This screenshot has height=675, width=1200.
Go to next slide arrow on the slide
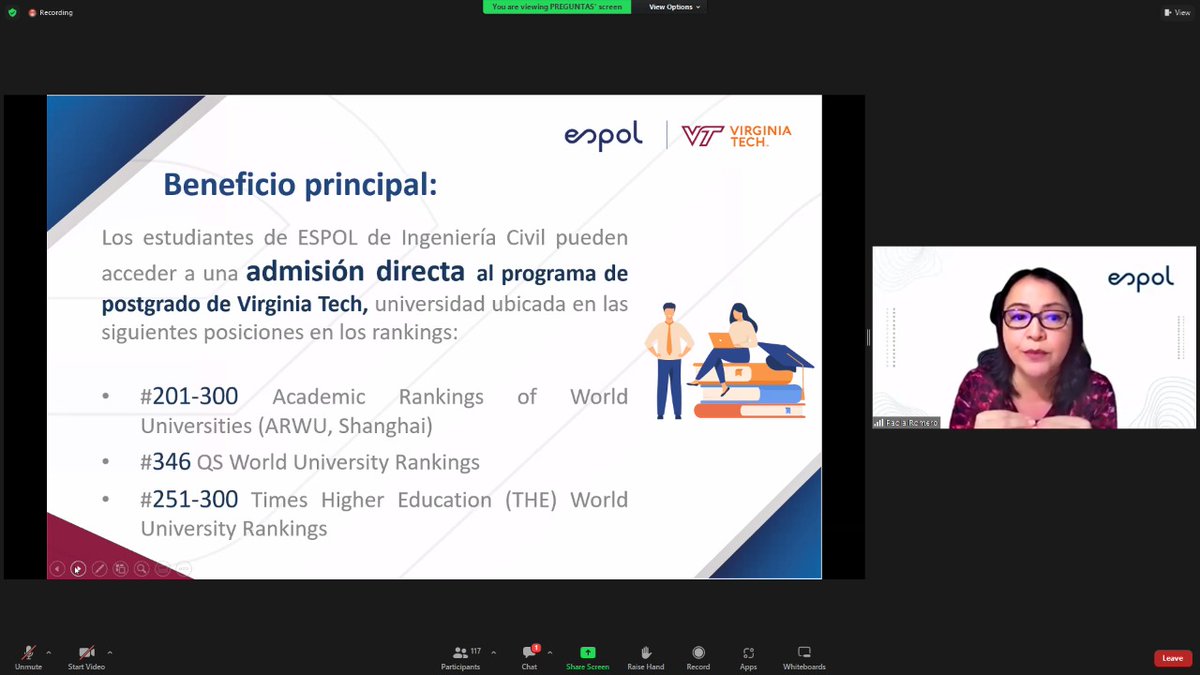tap(78, 569)
